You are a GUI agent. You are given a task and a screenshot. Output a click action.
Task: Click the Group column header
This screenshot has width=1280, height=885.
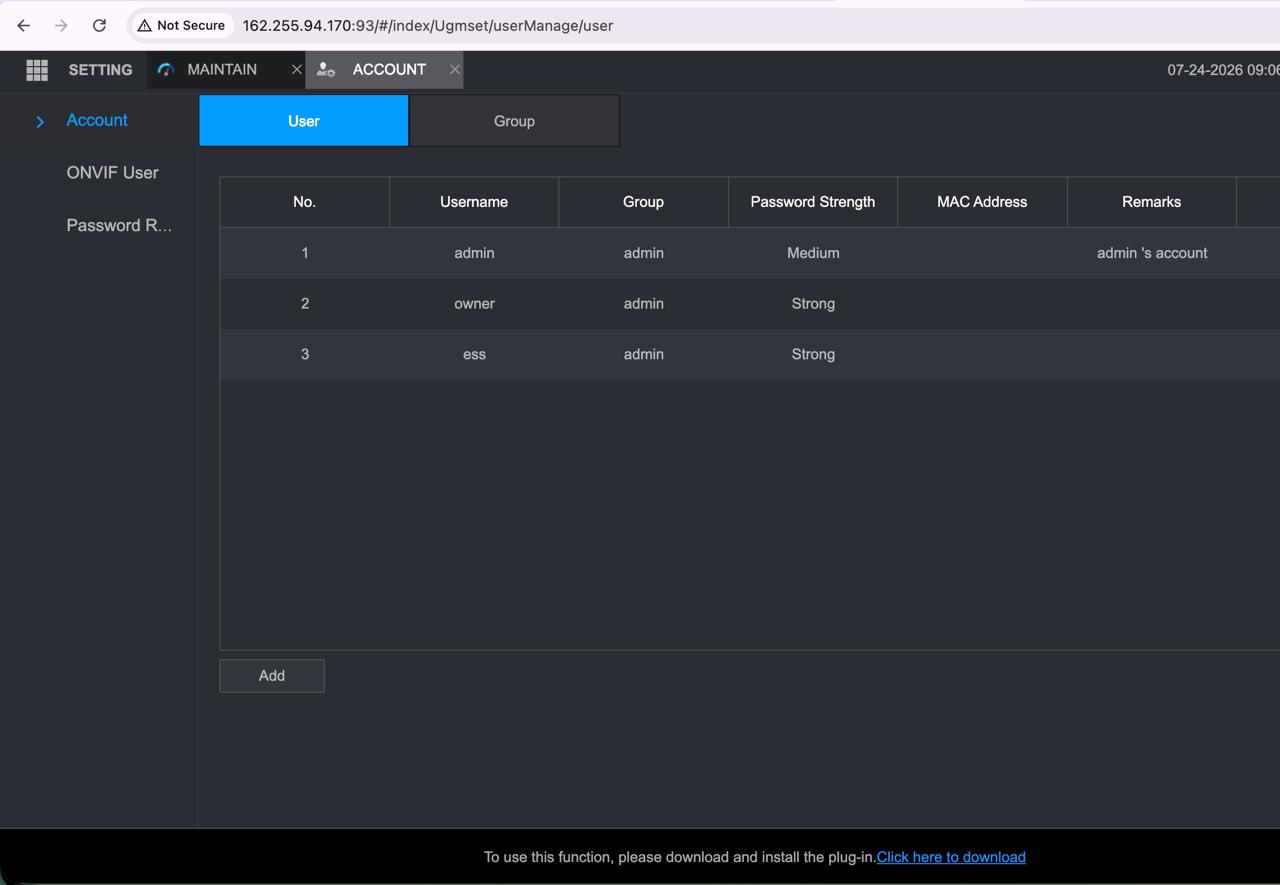click(643, 202)
